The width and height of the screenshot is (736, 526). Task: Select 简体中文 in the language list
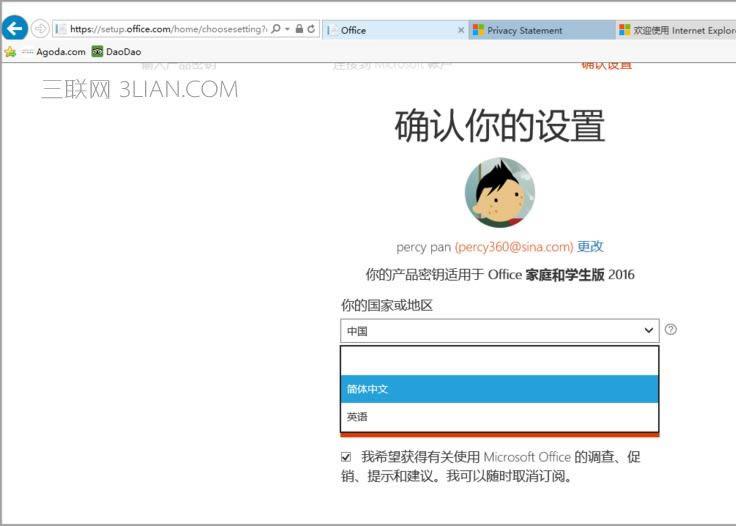[499, 389]
